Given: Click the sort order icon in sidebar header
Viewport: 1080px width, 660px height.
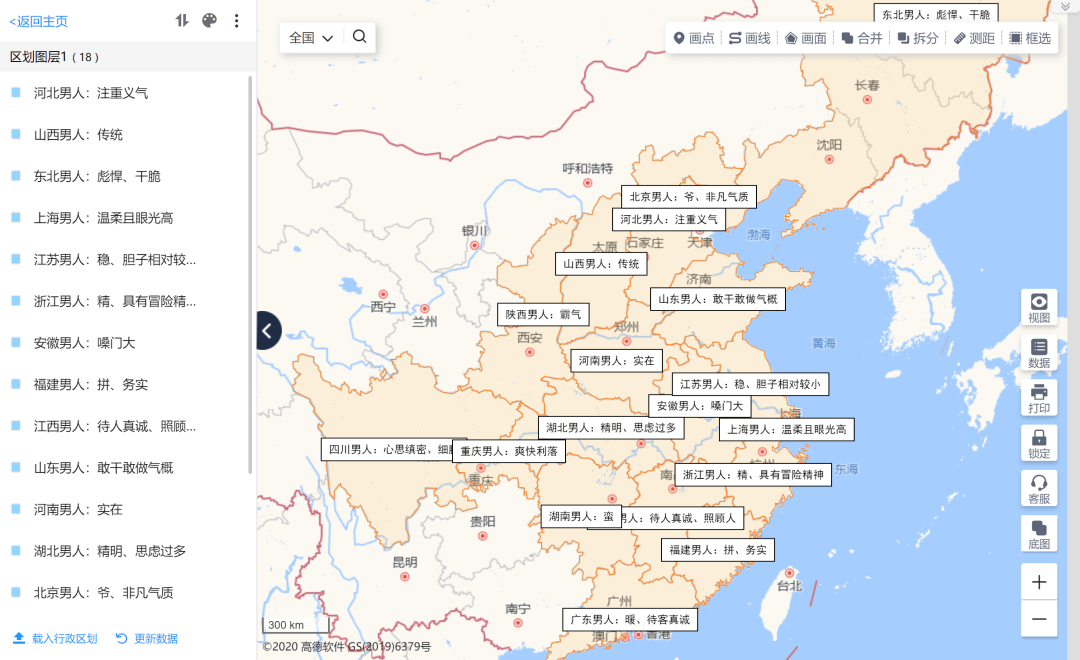Looking at the screenshot, I should point(182,21).
